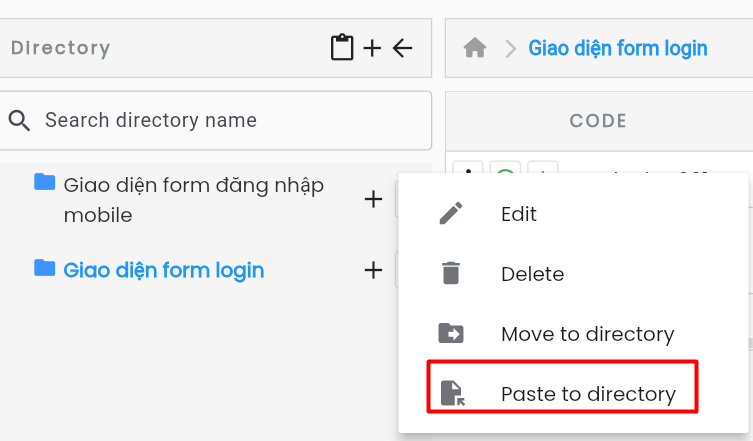Choose Delete from the context menu
753x441 pixels.
click(x=573, y=274)
